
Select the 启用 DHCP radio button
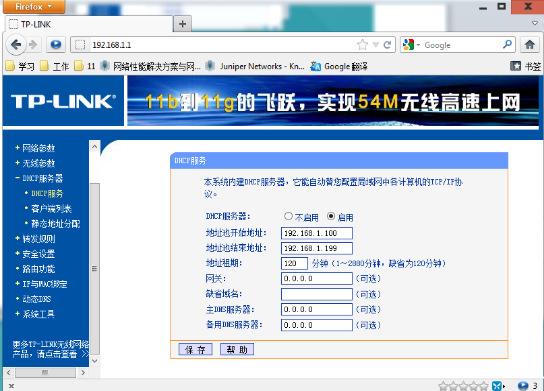tap(331, 216)
